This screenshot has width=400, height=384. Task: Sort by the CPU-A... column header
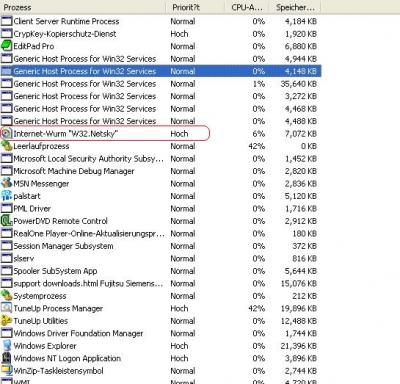pos(247,7)
